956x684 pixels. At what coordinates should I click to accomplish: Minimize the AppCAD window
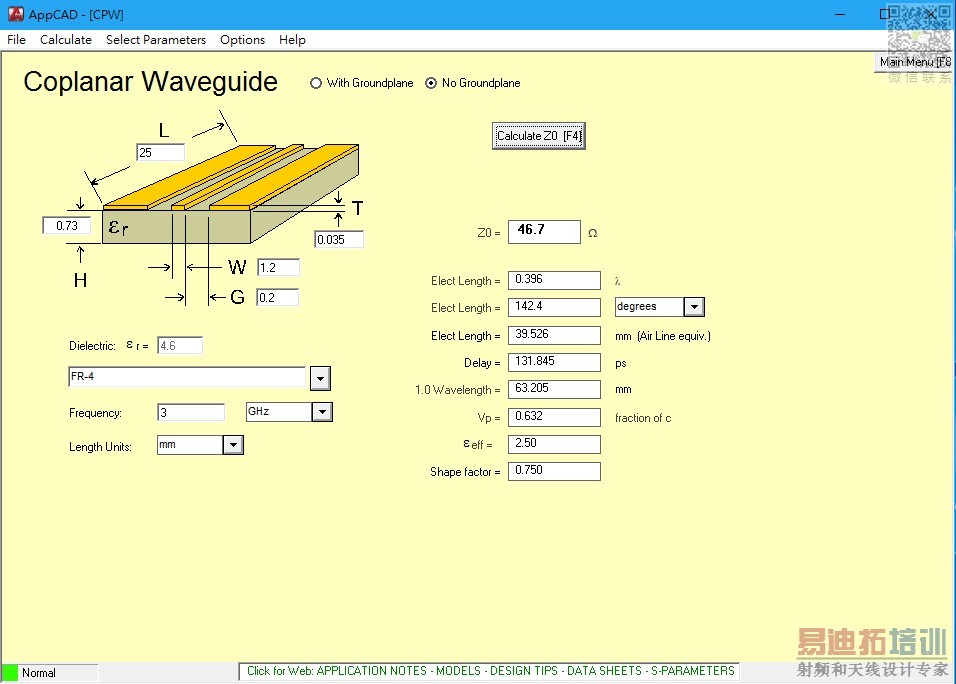tap(840, 14)
